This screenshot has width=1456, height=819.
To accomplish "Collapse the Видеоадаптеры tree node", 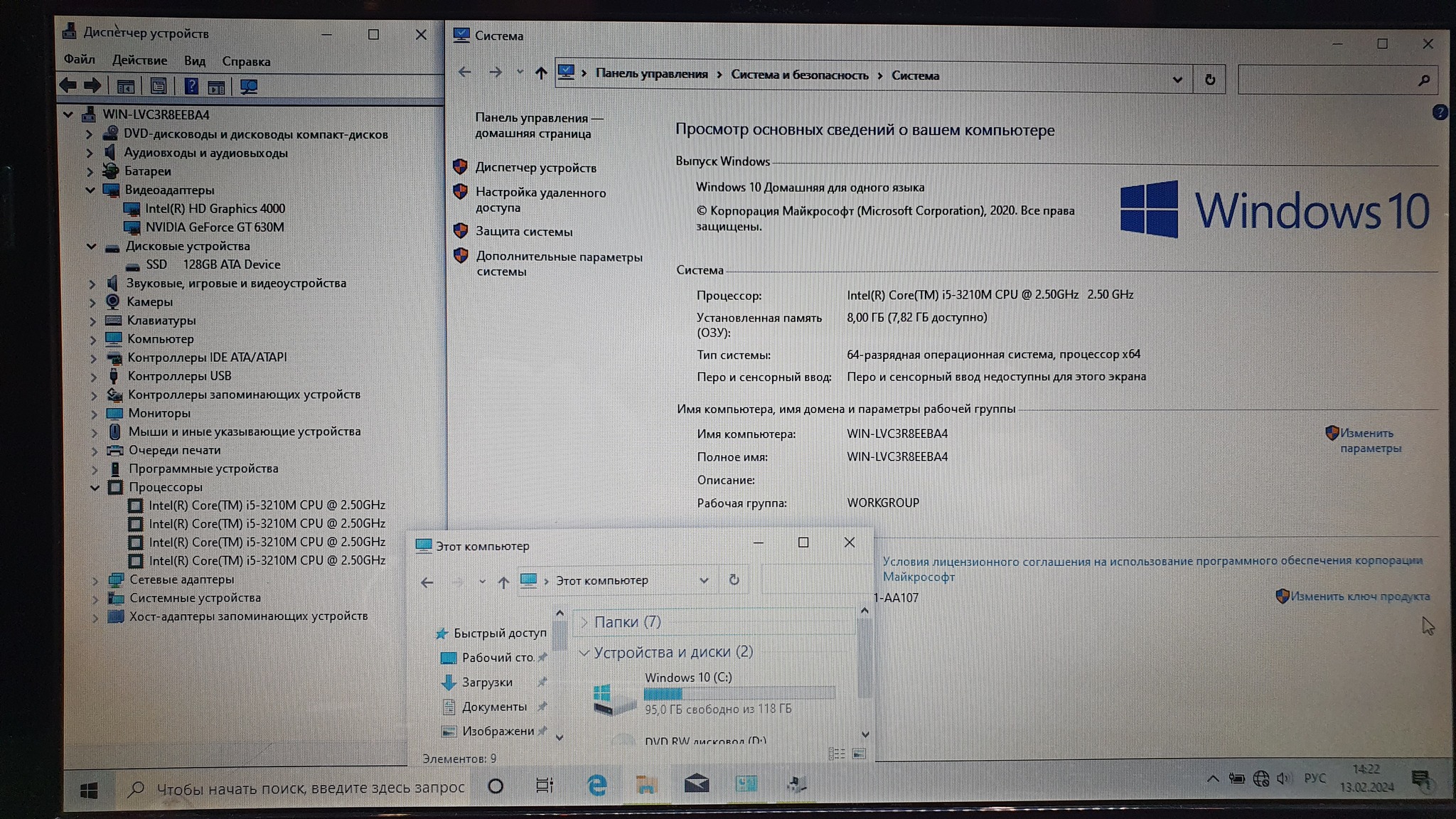I will pos(90,190).
